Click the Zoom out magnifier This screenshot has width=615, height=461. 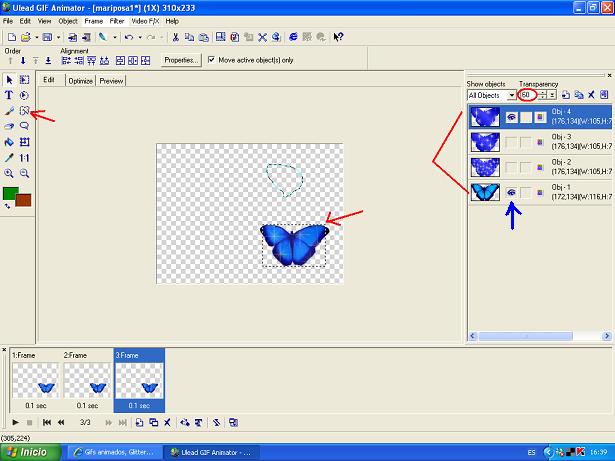[x=24, y=173]
